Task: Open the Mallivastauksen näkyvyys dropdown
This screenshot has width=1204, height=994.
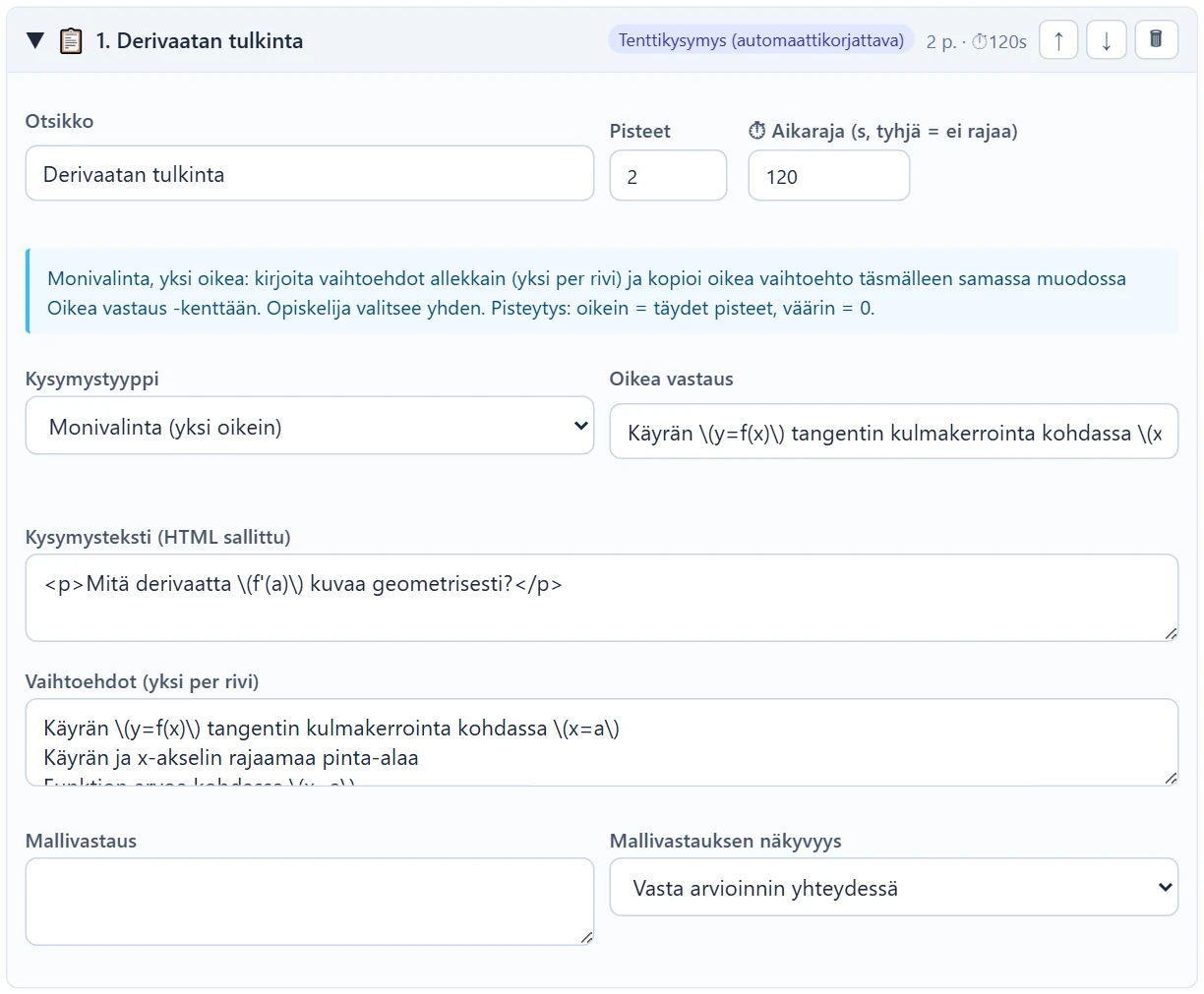Action: (894, 887)
